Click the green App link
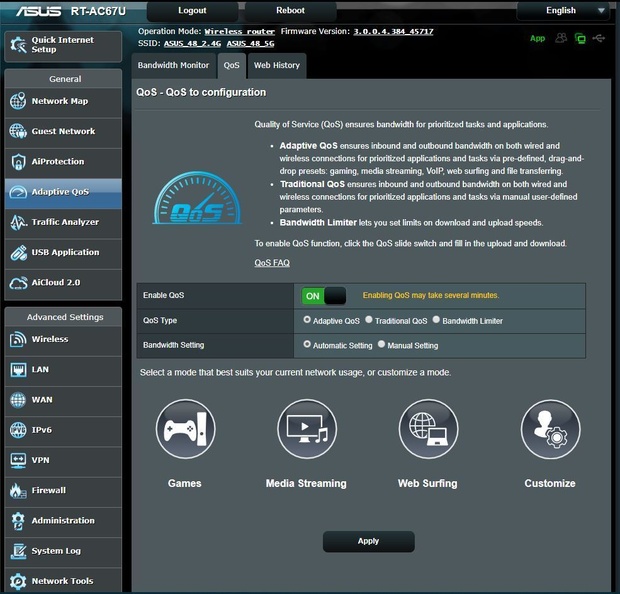The width and height of the screenshot is (620, 594). click(x=537, y=38)
